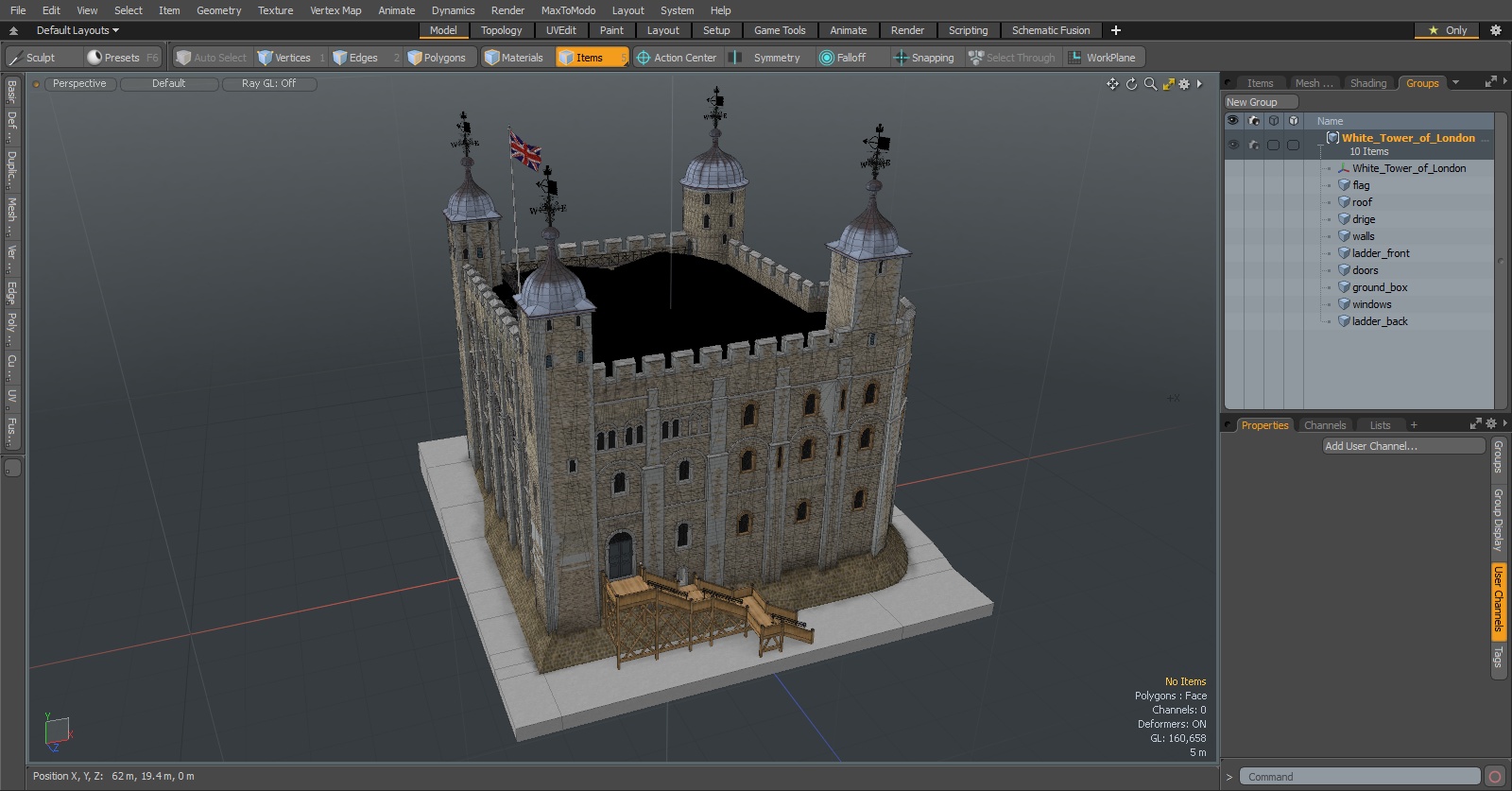Switch to the Topology layout tab
The image size is (1512, 791).
(501, 30)
